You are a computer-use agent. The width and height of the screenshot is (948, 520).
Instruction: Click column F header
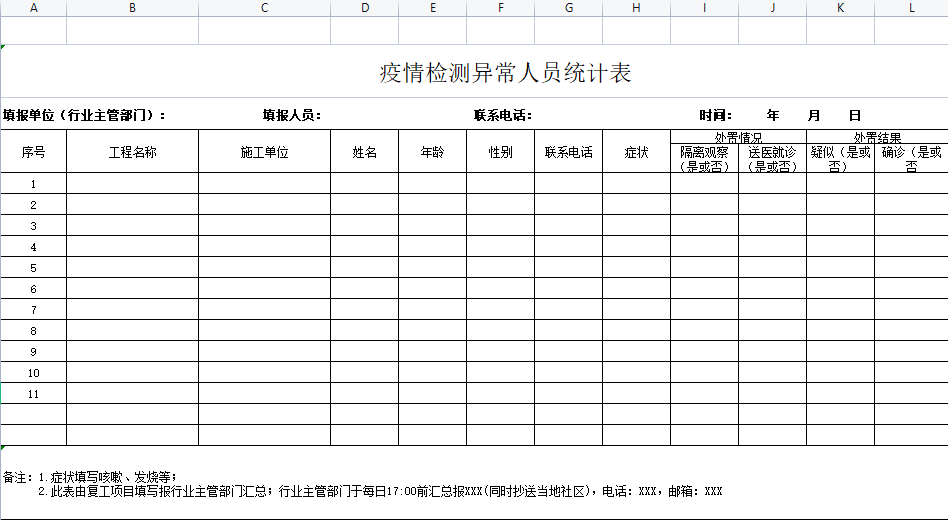tap(500, 8)
